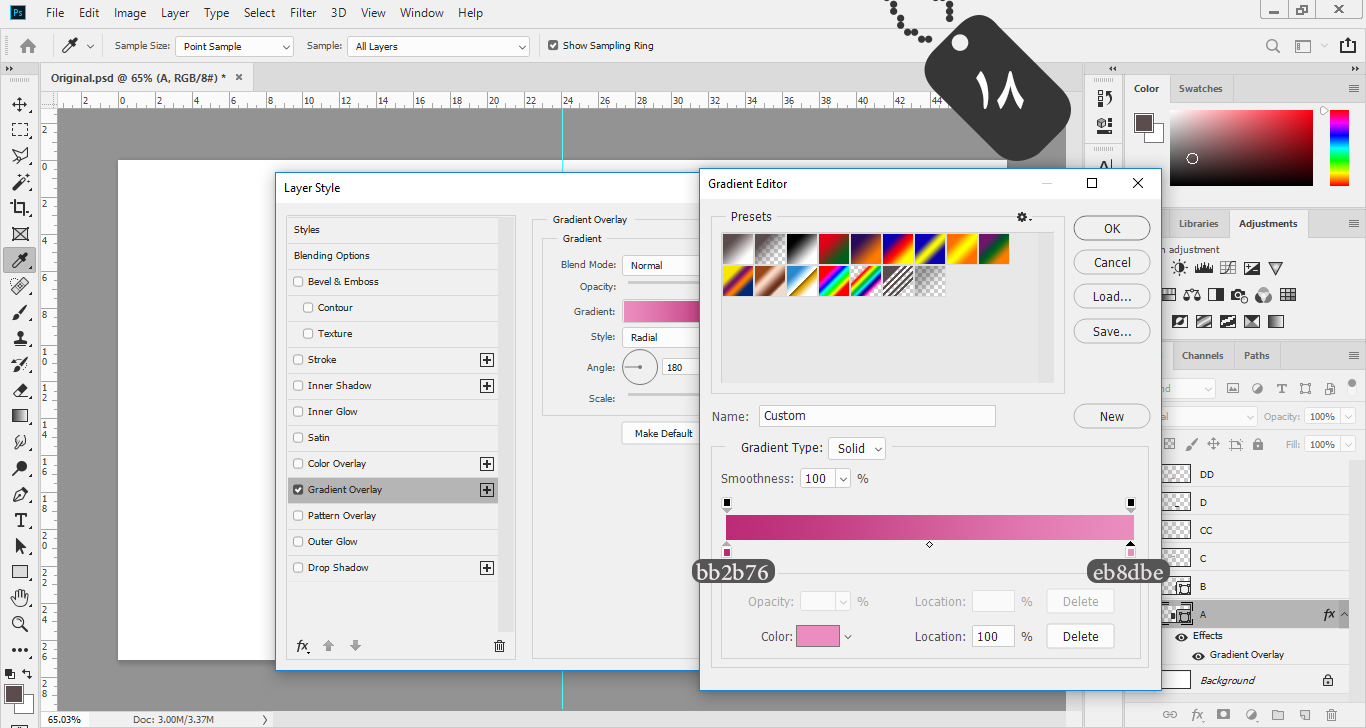Open the Filter menu
Screen dimensions: 1366x728
point(303,13)
